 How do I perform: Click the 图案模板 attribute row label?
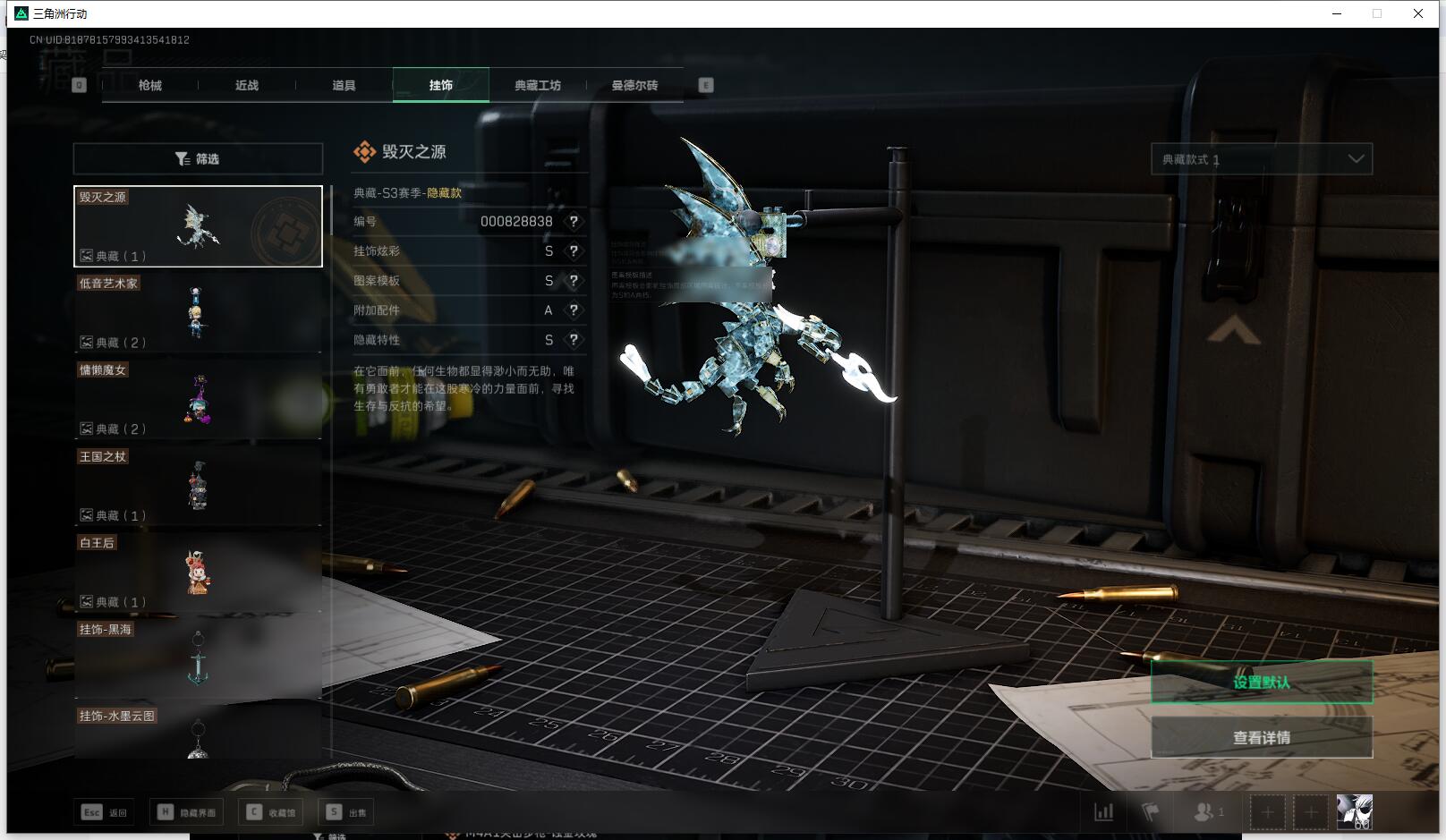pyautogui.click(x=377, y=280)
